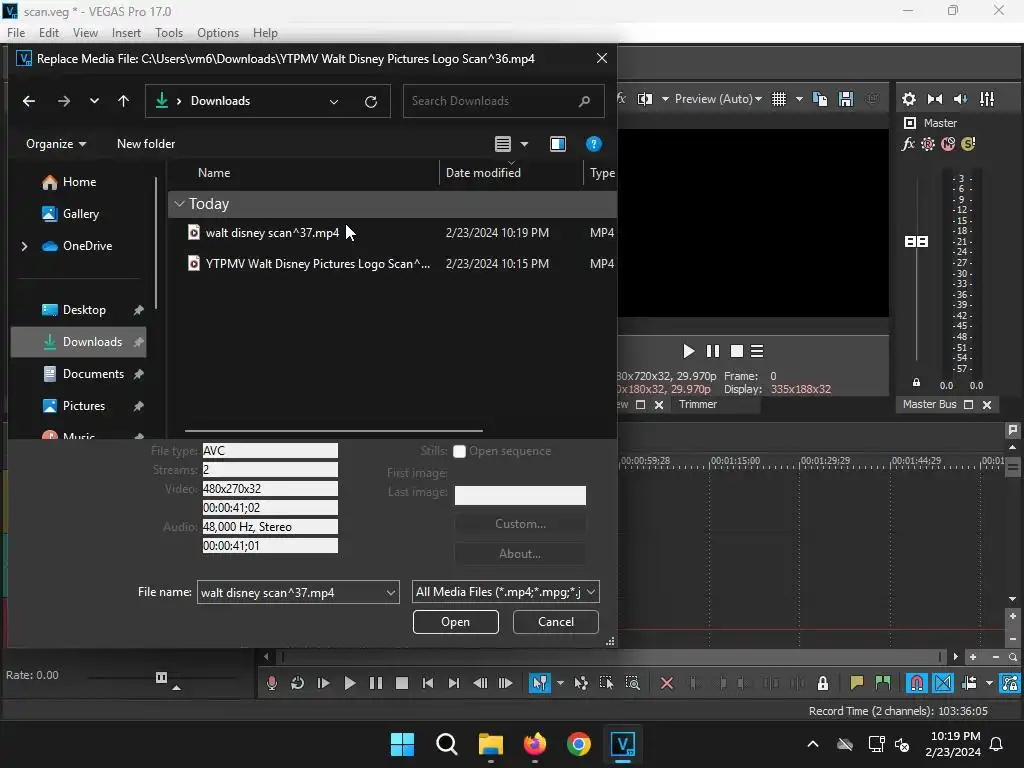Select YTPMV Walt Disney Pictures Logo Scan file

tap(392, 264)
